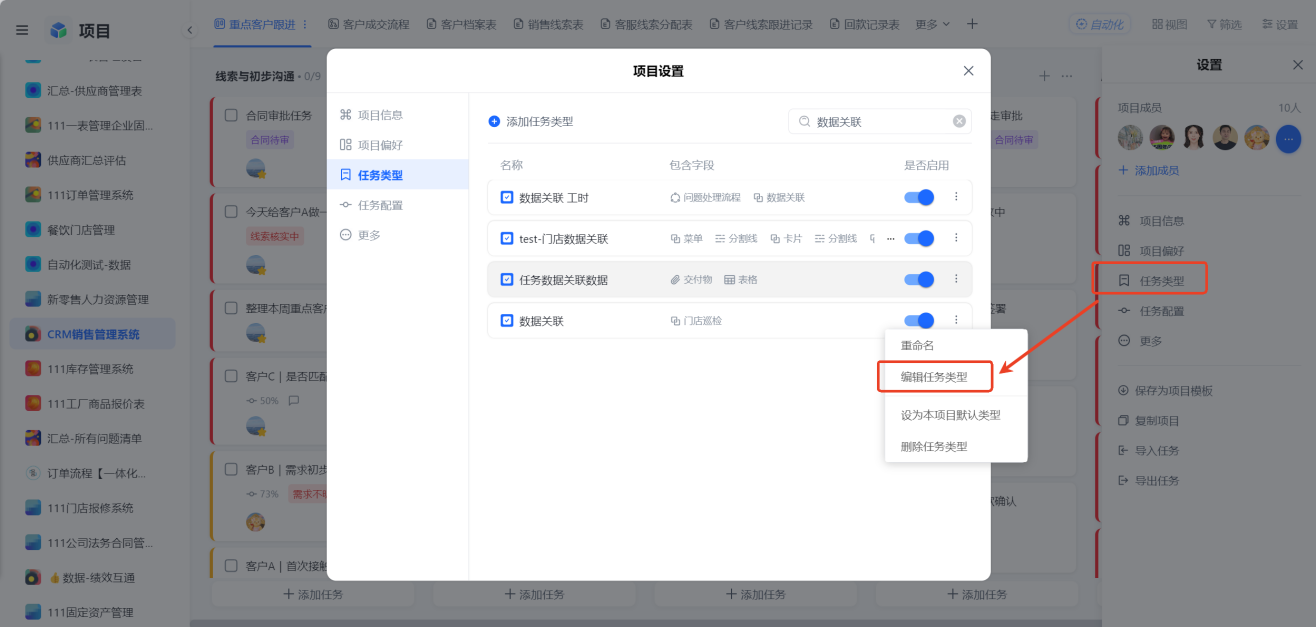This screenshot has width=1316, height=627.
Task: Switch to 客户档案表 tab
Action: coord(461,24)
